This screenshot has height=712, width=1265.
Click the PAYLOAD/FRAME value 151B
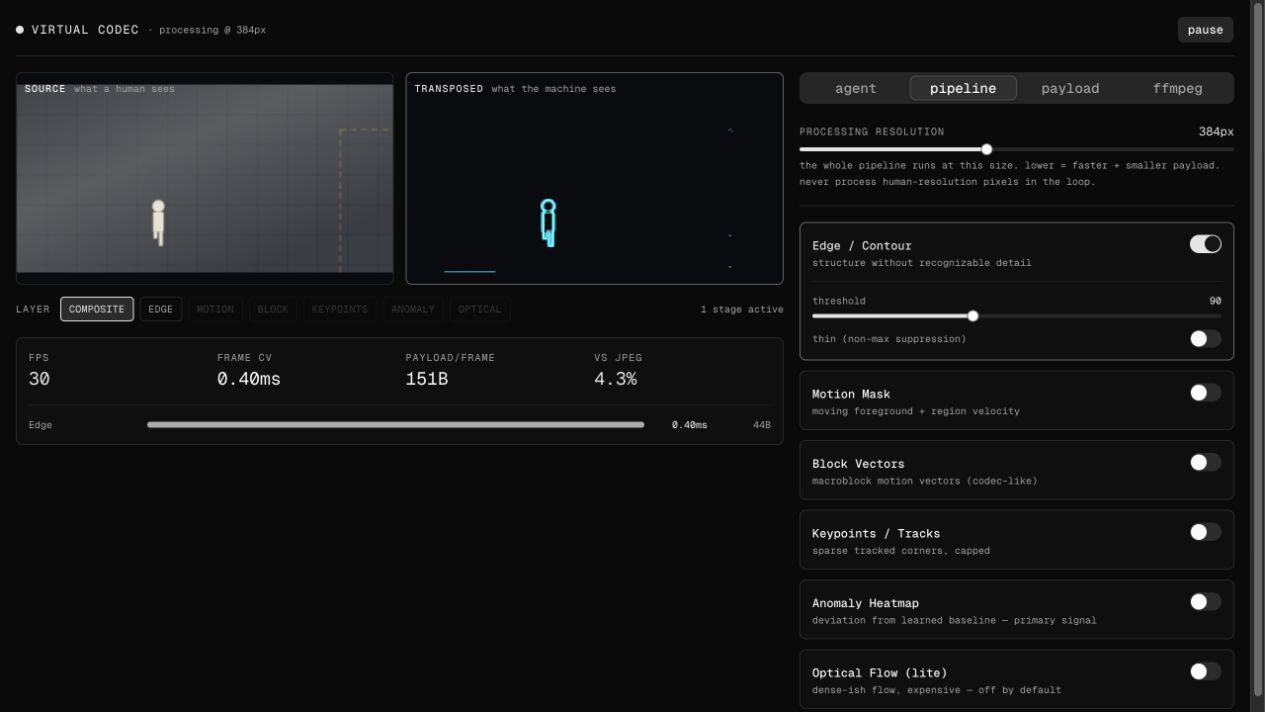[x=427, y=379]
